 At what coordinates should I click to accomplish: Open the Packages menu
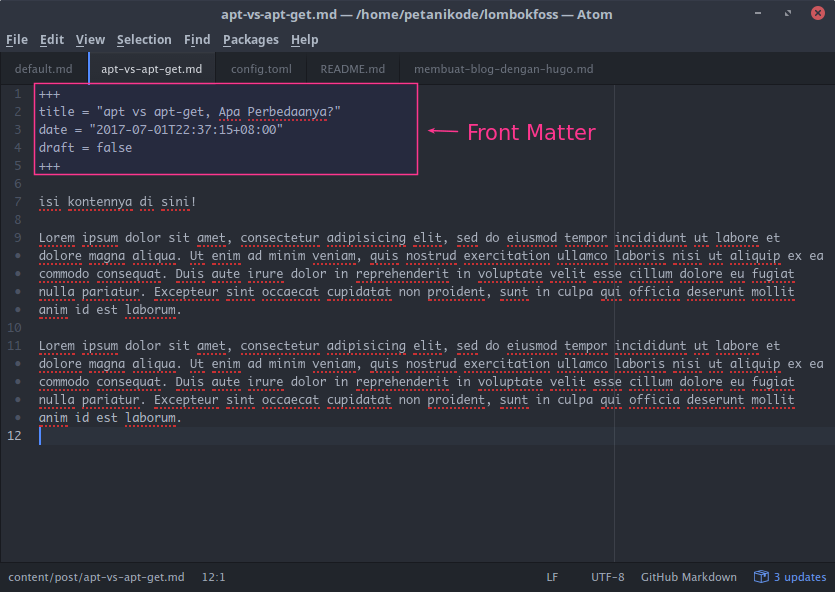(x=250, y=39)
